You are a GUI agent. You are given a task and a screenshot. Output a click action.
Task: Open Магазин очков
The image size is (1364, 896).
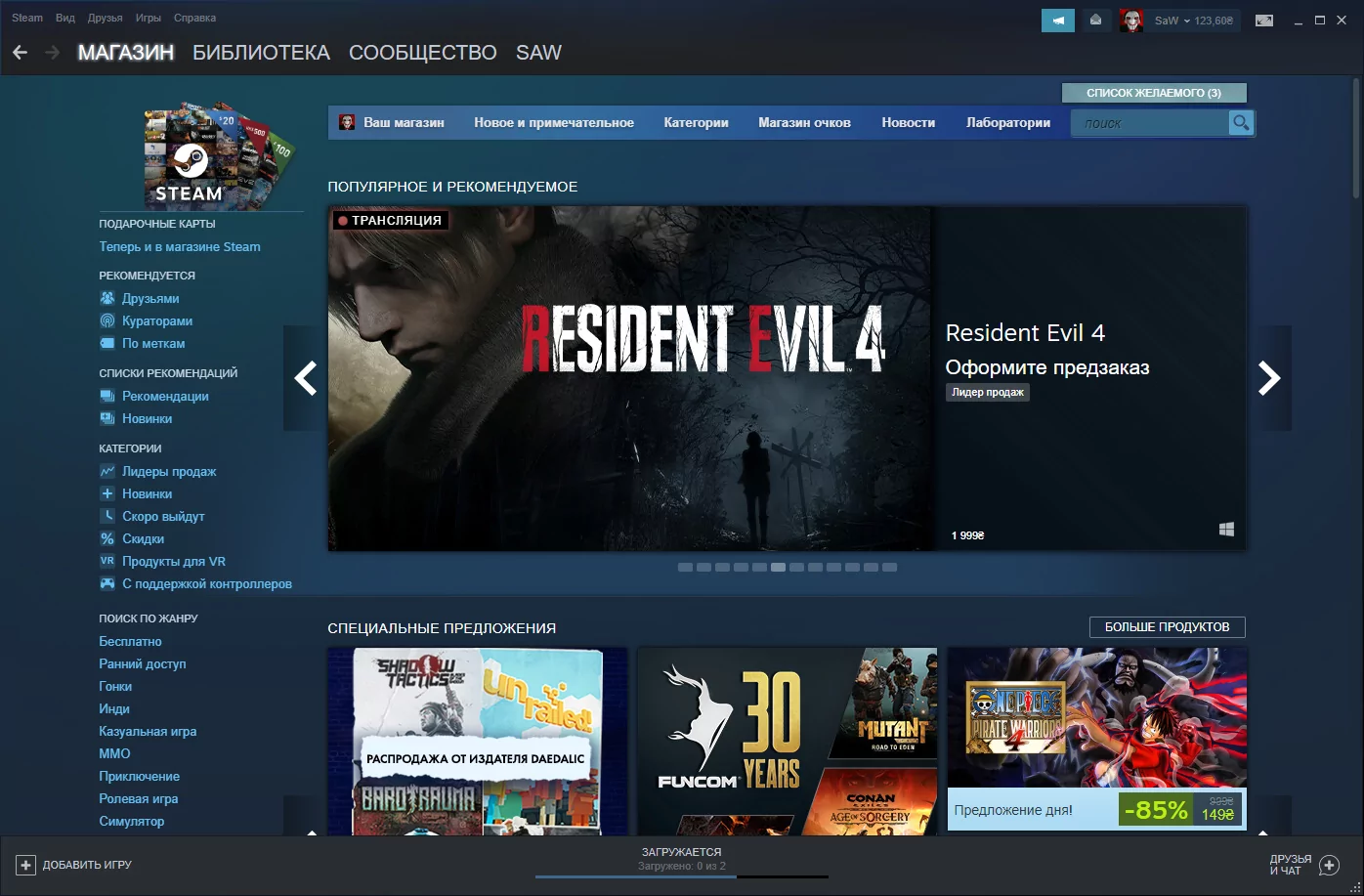804,122
